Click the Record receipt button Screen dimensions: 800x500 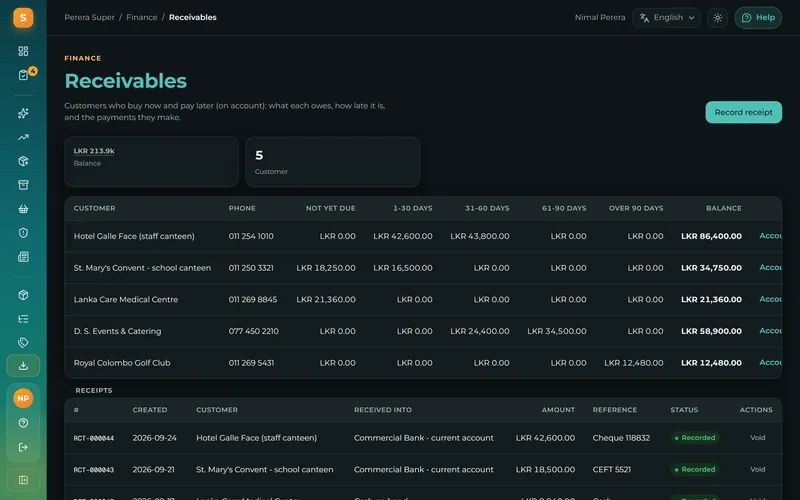tap(743, 112)
